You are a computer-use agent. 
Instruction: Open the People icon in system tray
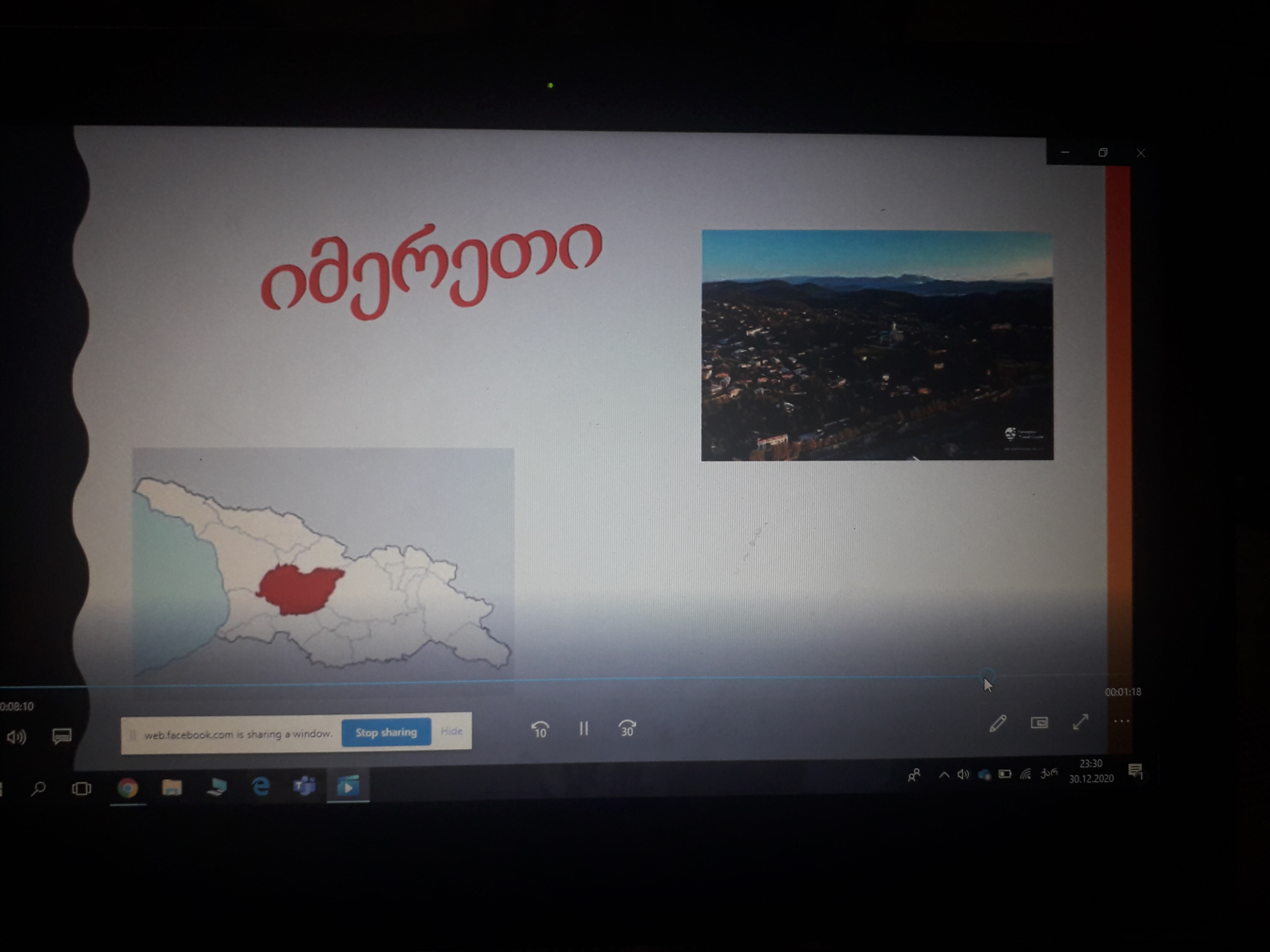click(914, 775)
